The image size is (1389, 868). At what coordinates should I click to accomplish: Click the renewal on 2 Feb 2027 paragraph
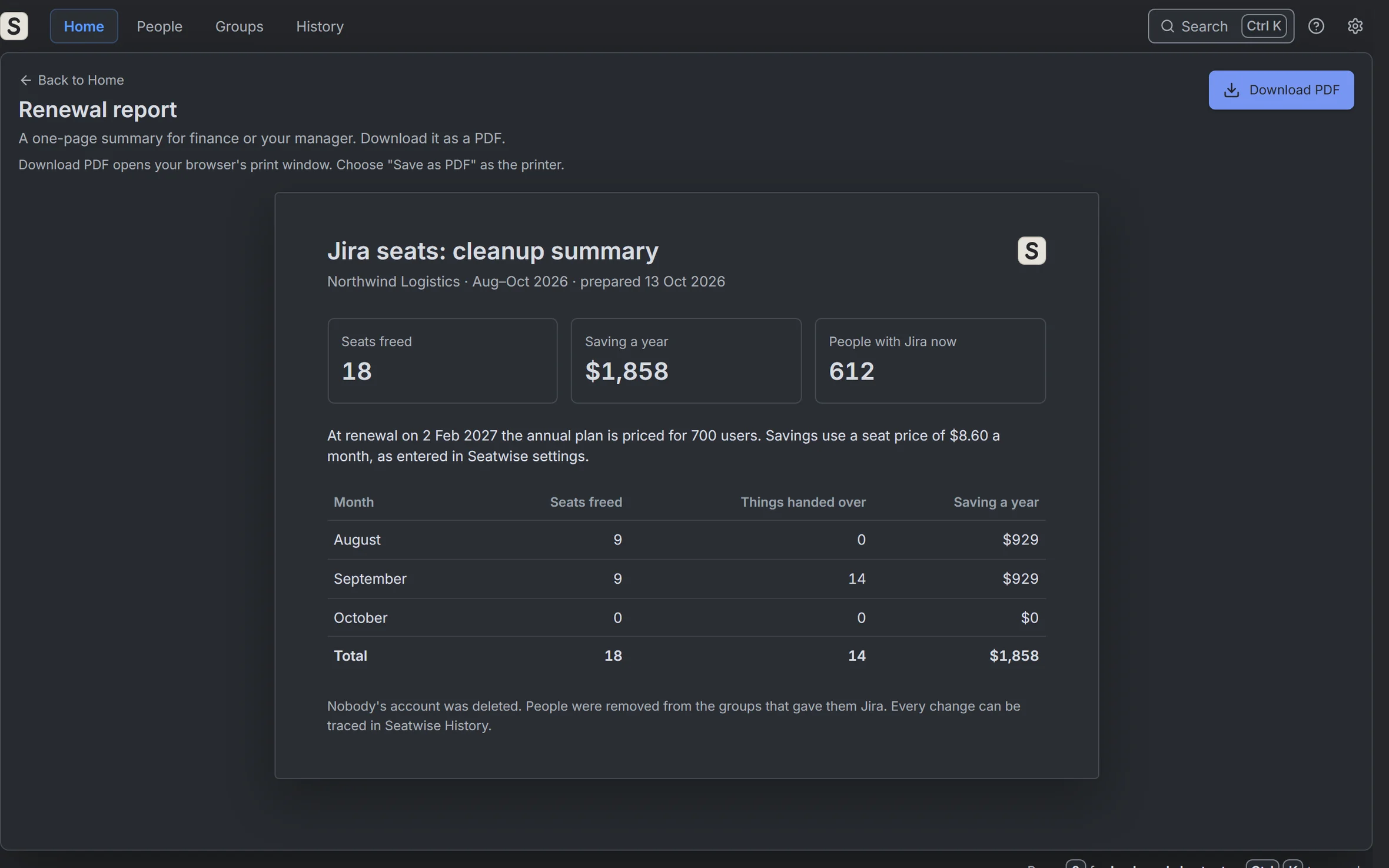[x=663, y=445]
